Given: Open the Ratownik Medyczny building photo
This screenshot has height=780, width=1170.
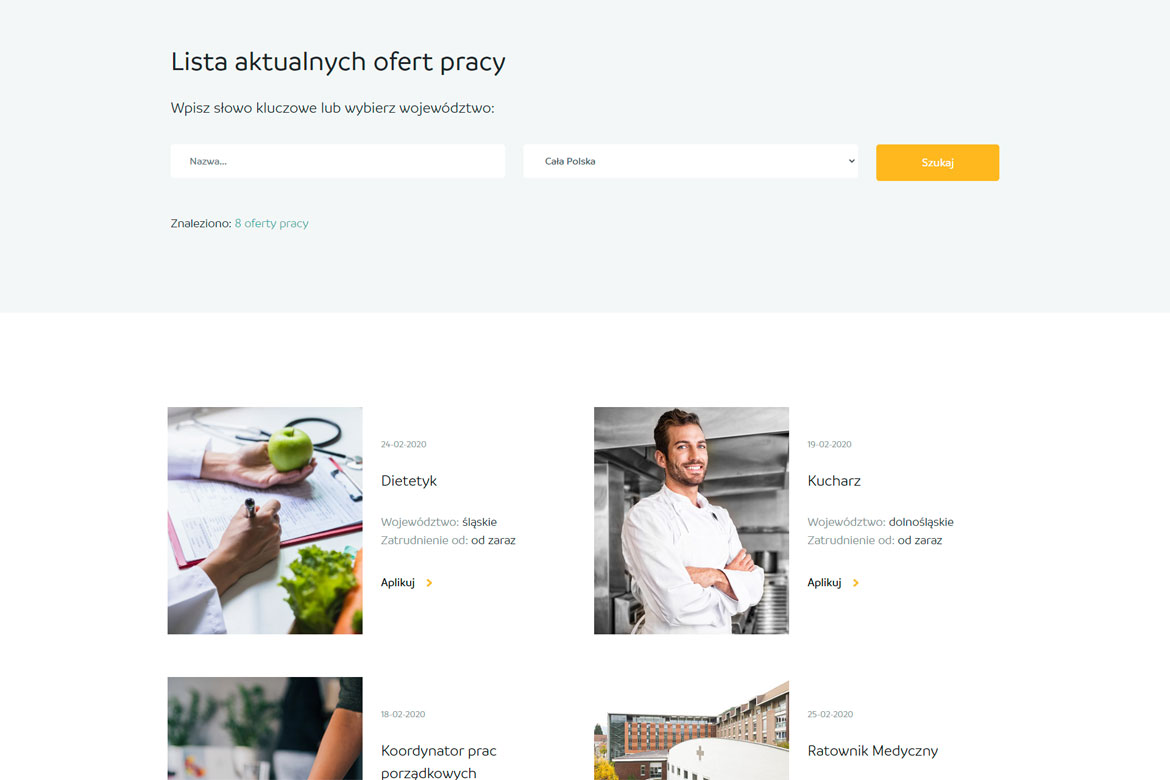Looking at the screenshot, I should point(691,728).
